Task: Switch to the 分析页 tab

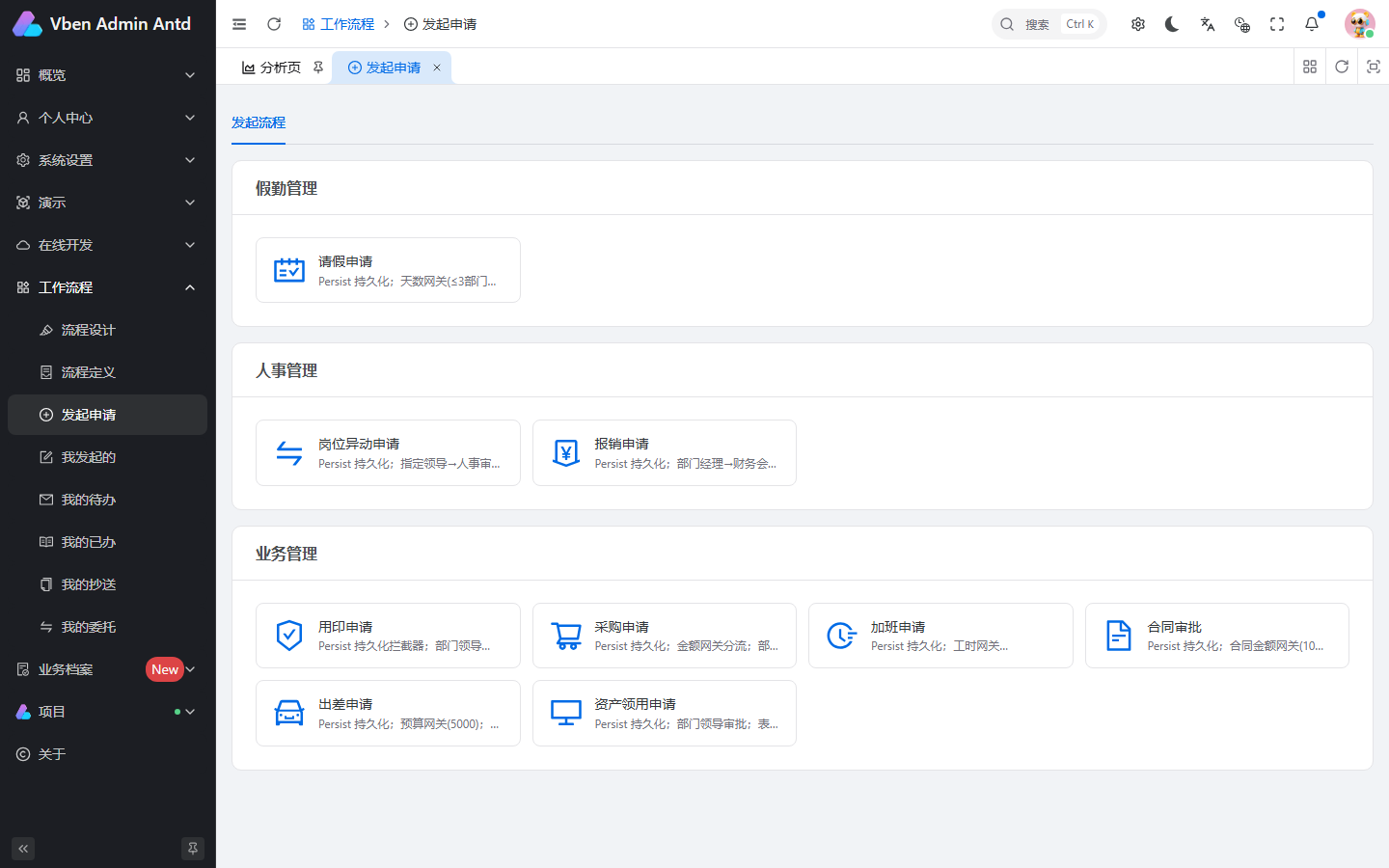Action: pyautogui.click(x=281, y=68)
